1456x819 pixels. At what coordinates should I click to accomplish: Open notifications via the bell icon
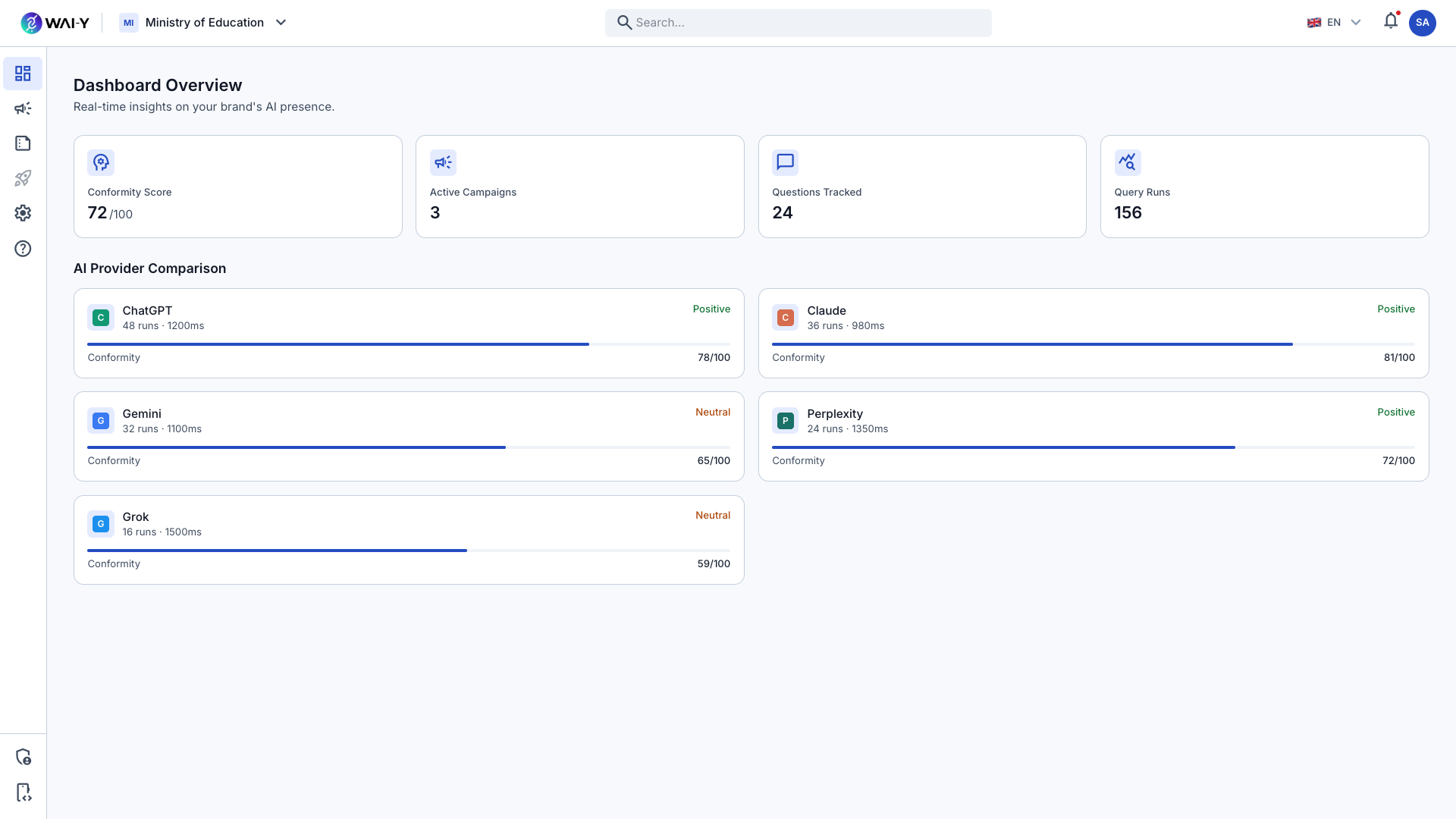[1391, 21]
